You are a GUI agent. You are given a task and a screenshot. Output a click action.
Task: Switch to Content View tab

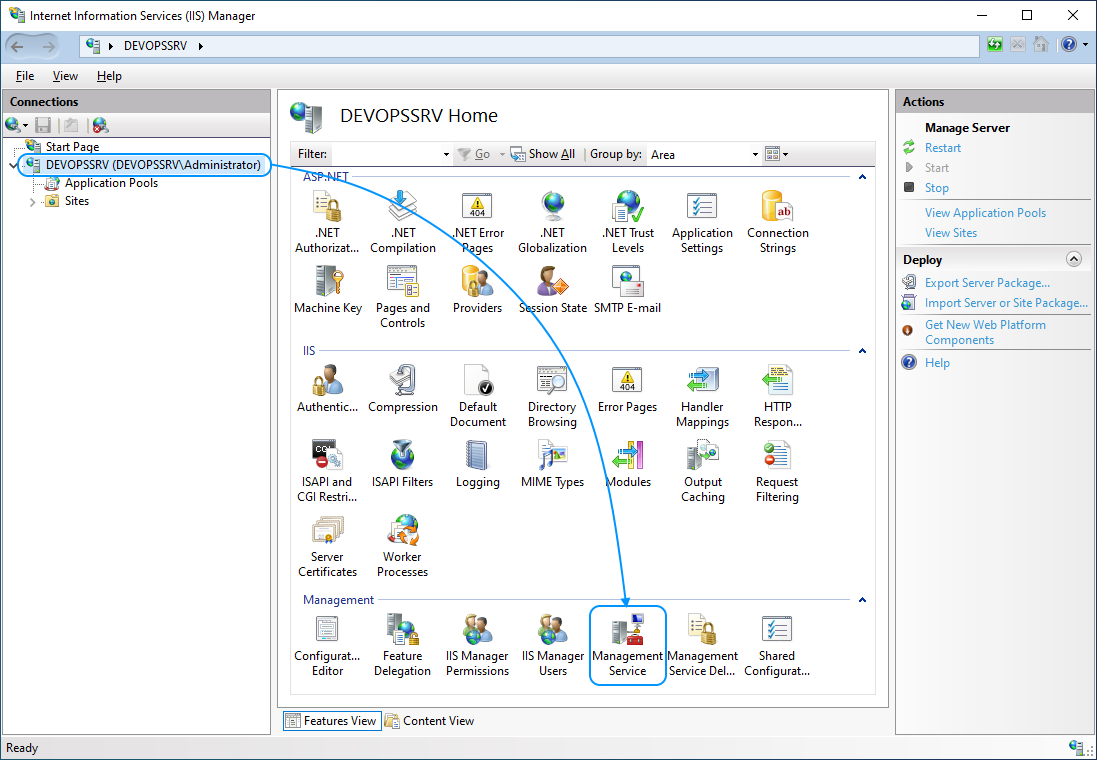click(x=430, y=721)
